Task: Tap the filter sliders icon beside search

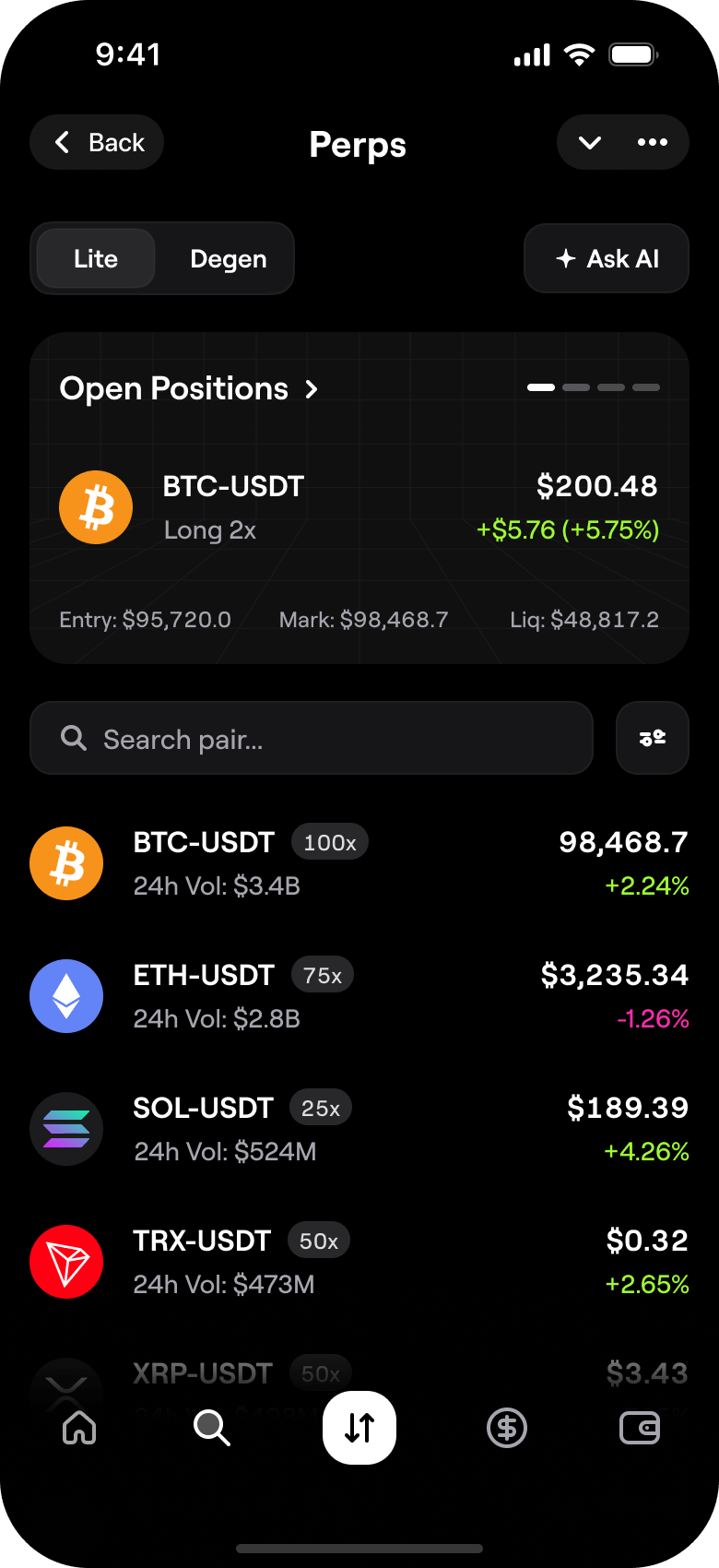Action: [x=653, y=738]
